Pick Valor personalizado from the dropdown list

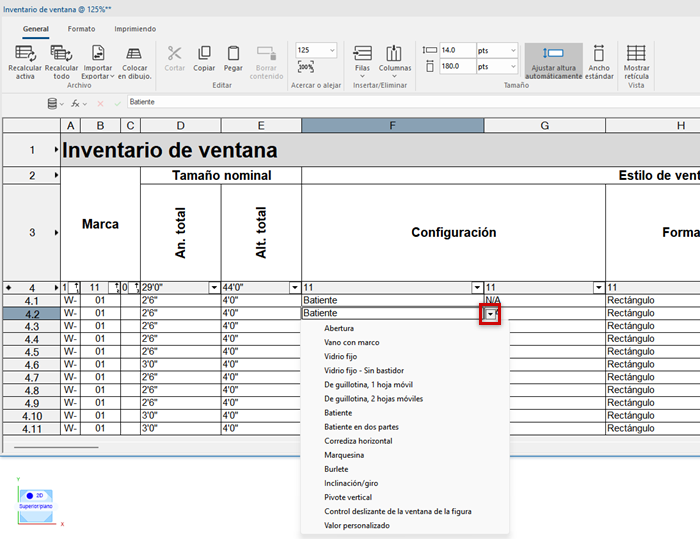coord(357,525)
